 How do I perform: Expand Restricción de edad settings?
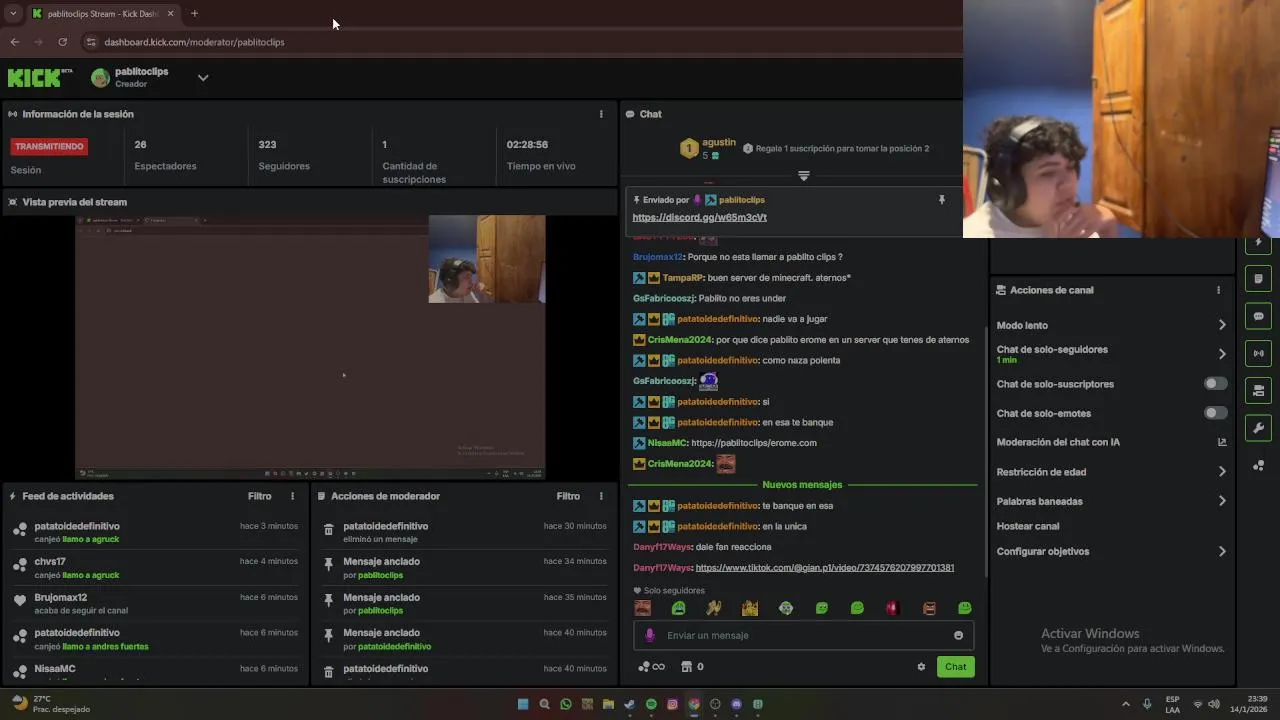(x=1221, y=472)
